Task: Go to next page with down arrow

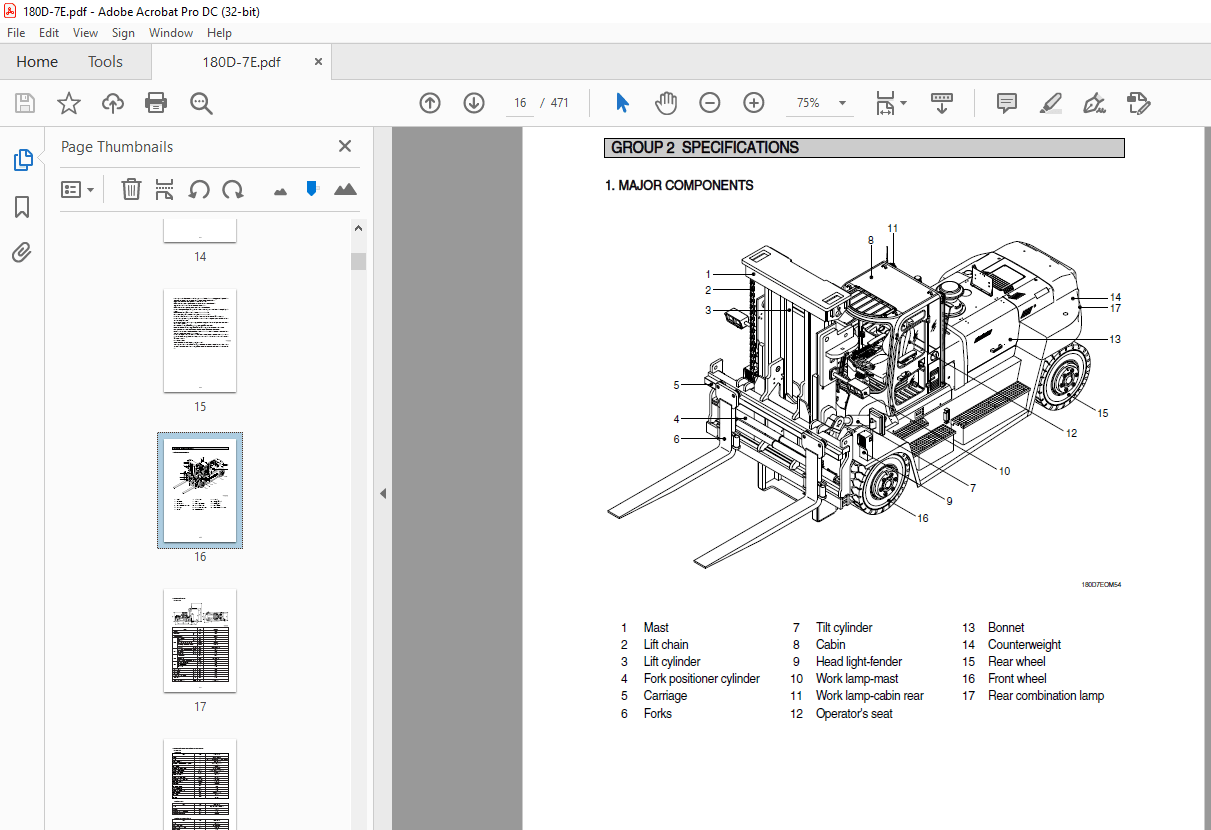Action: (x=473, y=102)
